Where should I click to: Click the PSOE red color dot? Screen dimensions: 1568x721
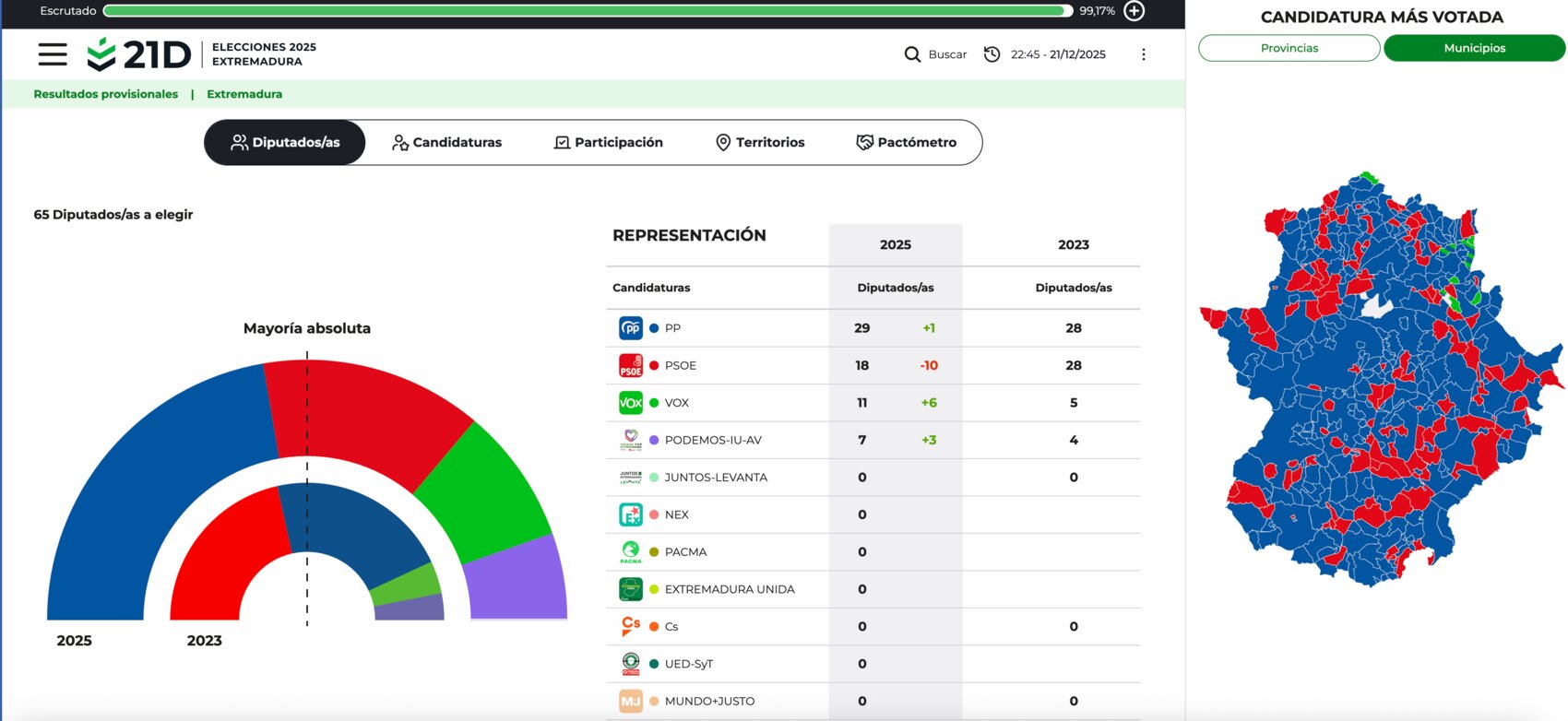[654, 365]
